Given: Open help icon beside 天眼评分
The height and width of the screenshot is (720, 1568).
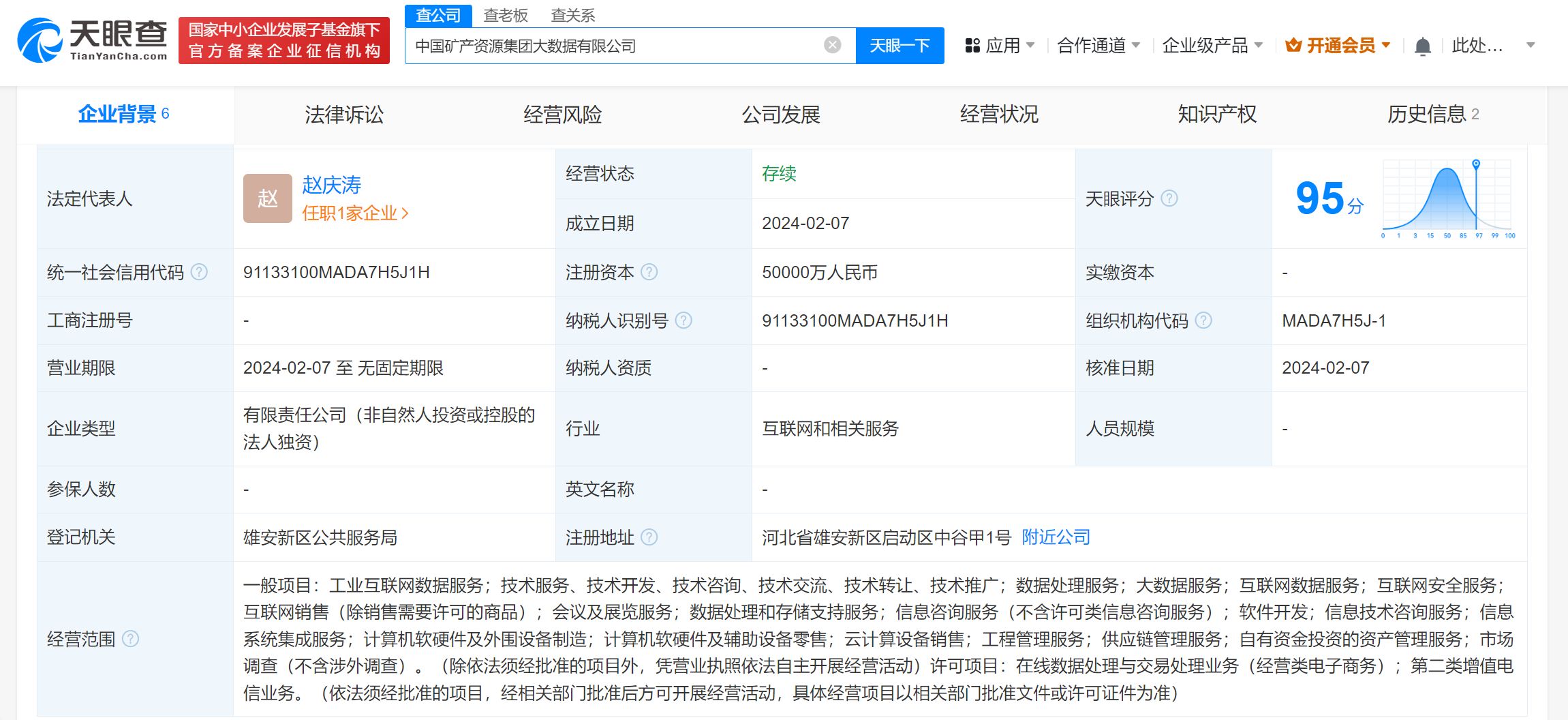Looking at the screenshot, I should tap(1169, 198).
